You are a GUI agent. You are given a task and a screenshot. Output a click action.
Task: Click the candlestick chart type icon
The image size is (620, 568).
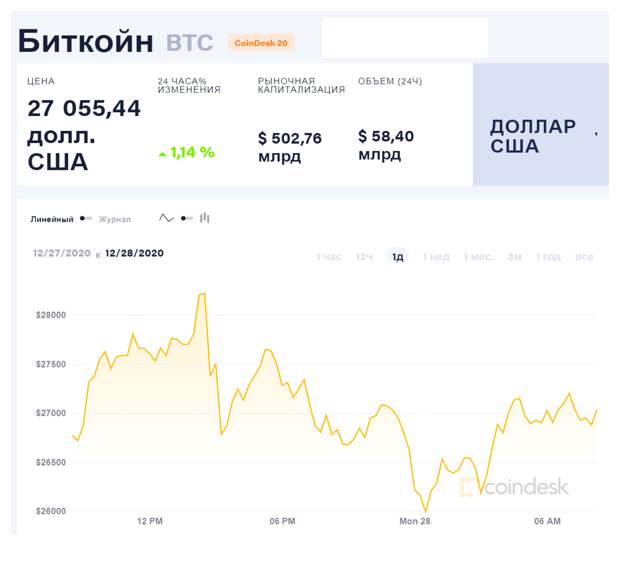click(x=205, y=217)
